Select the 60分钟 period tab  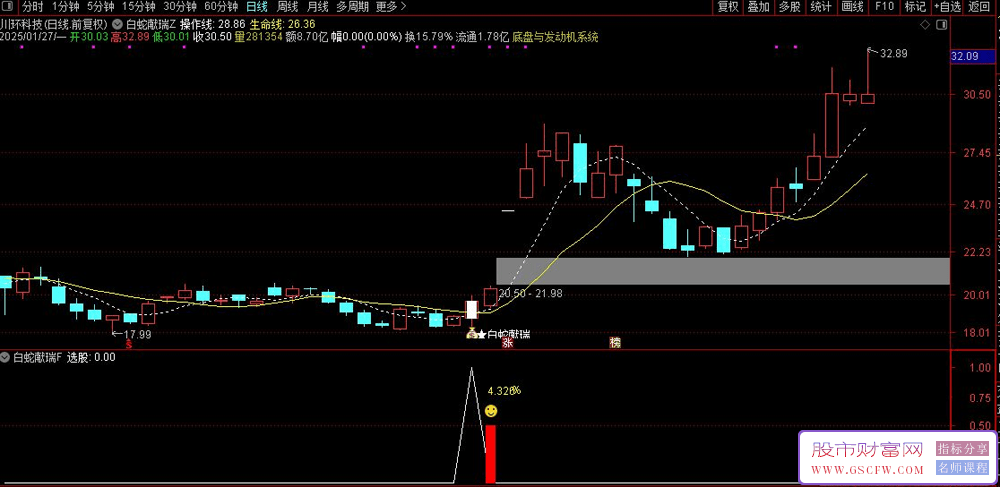tap(220, 7)
